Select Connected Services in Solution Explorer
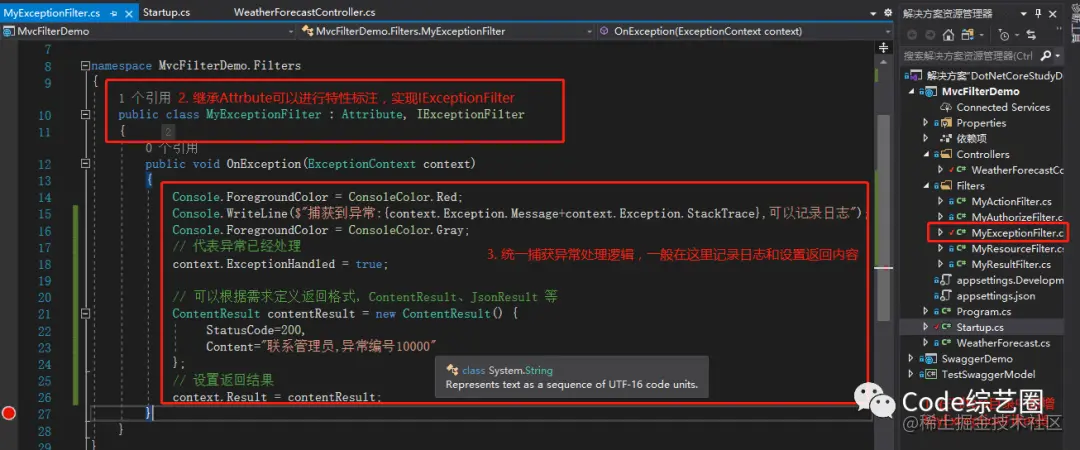The width and height of the screenshot is (1080, 450). click(1003, 107)
